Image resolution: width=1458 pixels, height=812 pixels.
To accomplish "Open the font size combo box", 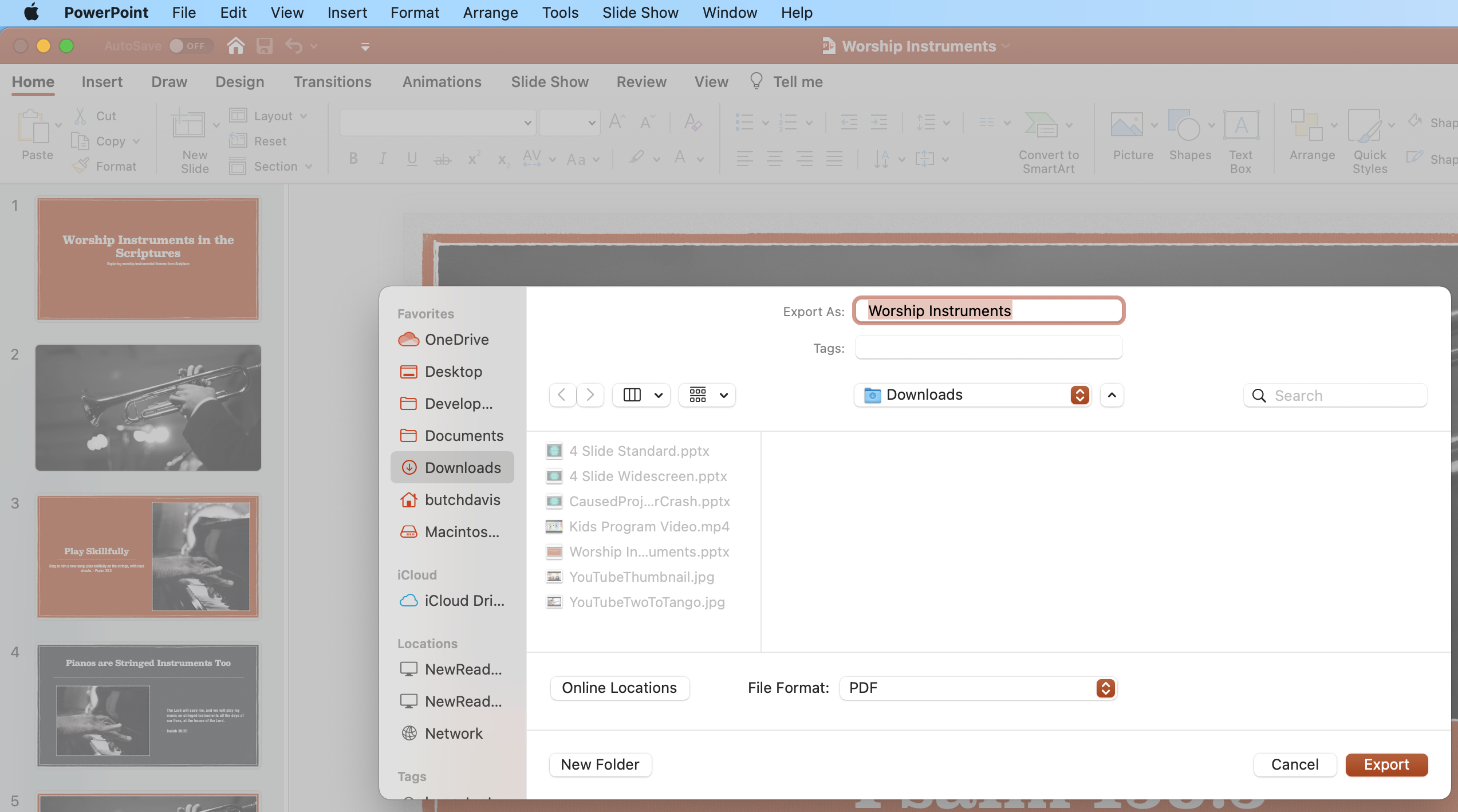I will tap(570, 123).
